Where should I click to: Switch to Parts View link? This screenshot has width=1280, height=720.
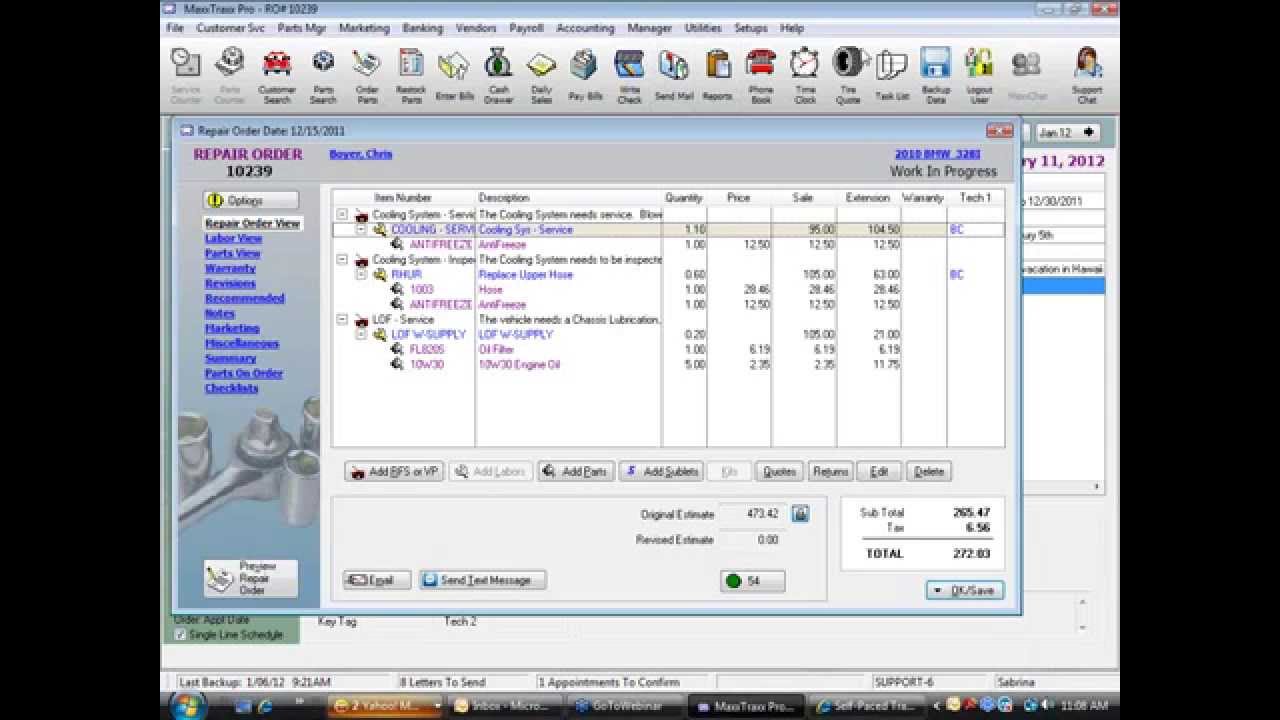pyautogui.click(x=232, y=254)
